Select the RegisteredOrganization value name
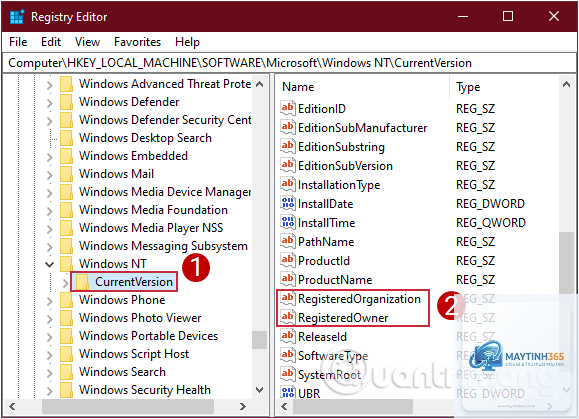579x419 pixels. pos(359,299)
